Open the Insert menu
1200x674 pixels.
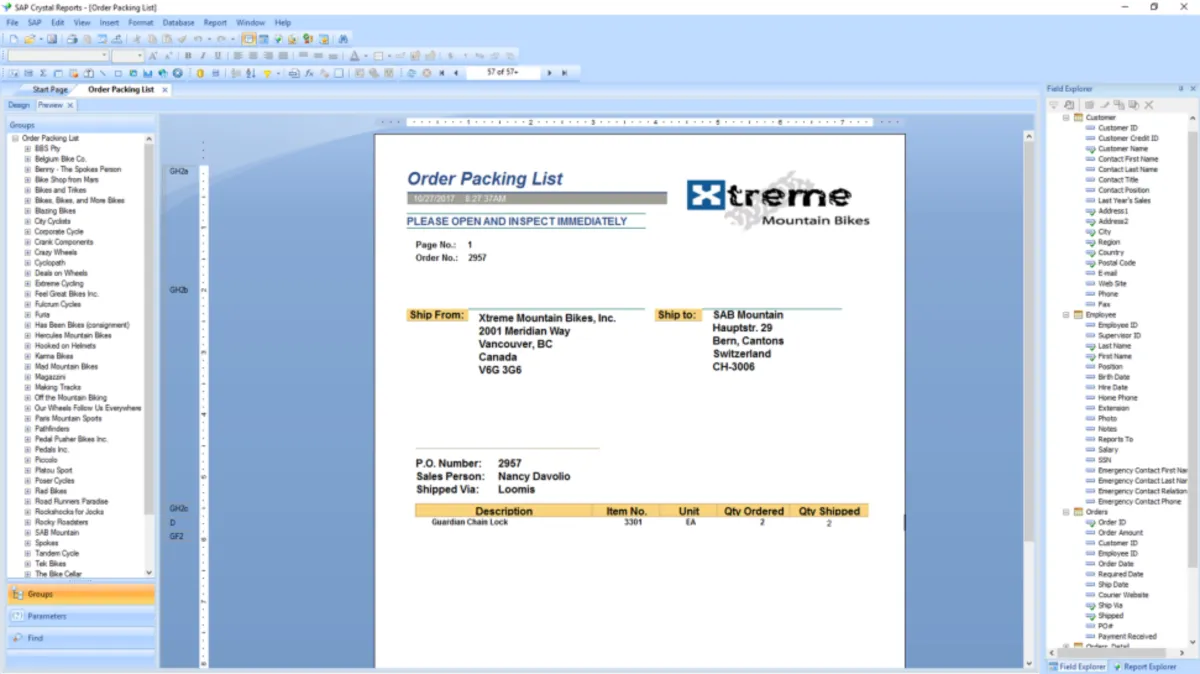point(109,22)
